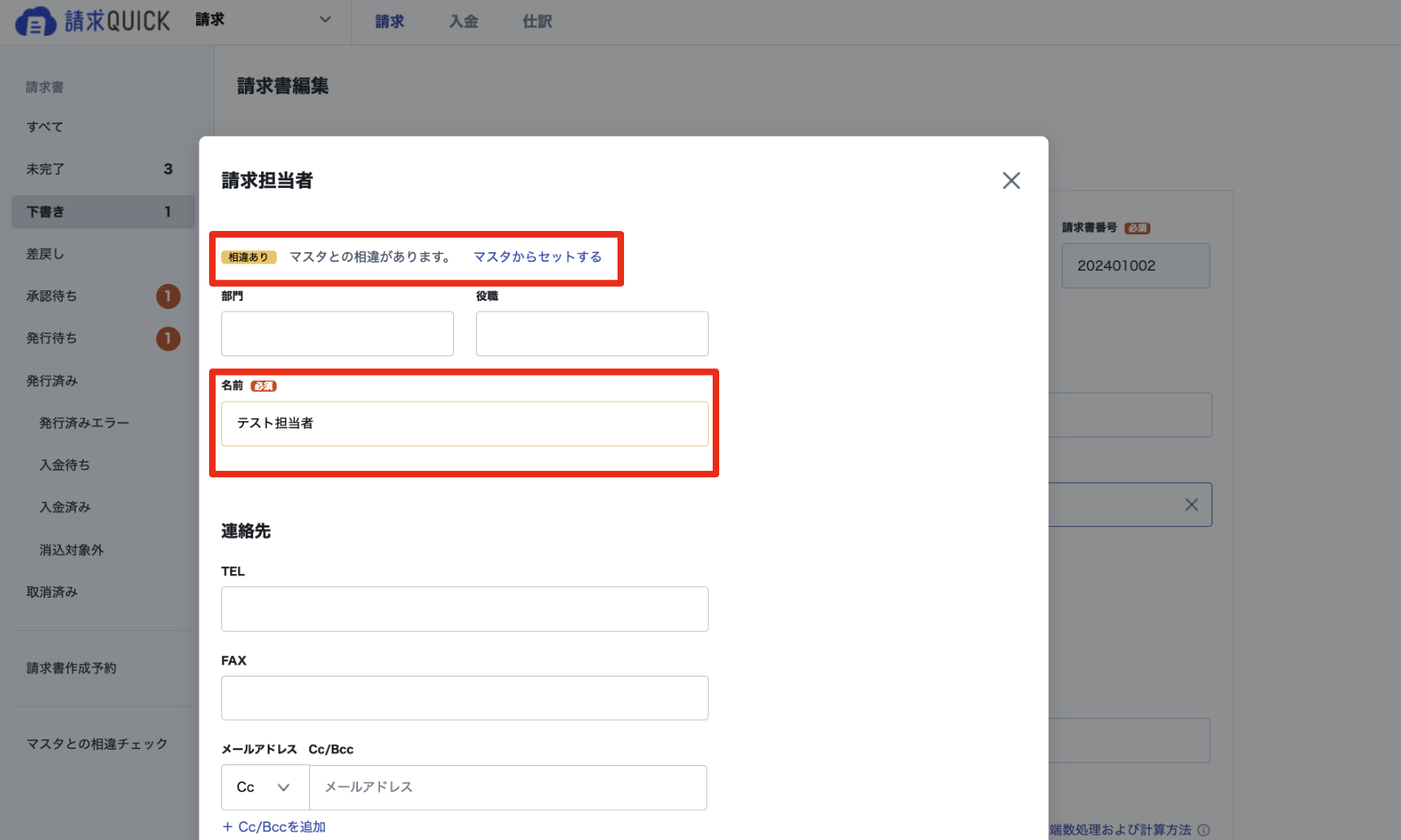Image resolution: width=1401 pixels, height=840 pixels.
Task: Click the 役職 input field
Action: click(x=592, y=333)
